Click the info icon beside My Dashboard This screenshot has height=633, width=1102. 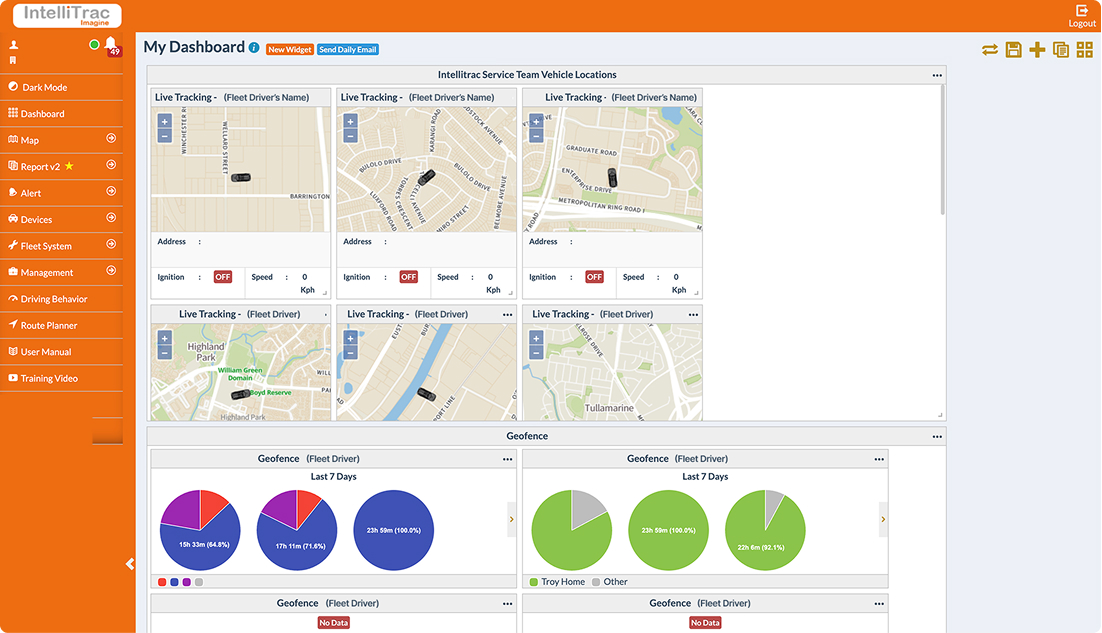click(254, 48)
